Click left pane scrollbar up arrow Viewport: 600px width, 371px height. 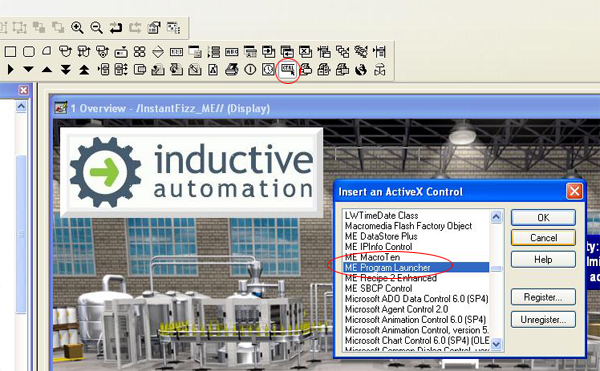(21, 106)
